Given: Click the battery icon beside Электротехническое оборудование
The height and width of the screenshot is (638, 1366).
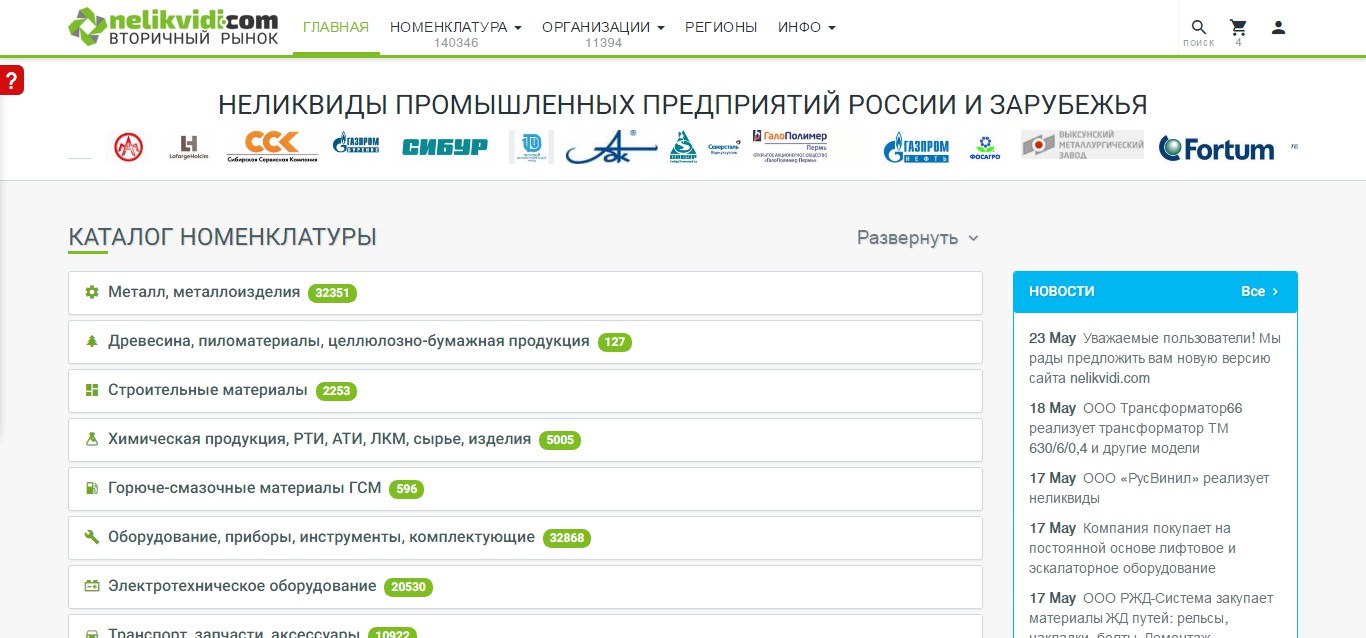Looking at the screenshot, I should (92, 586).
